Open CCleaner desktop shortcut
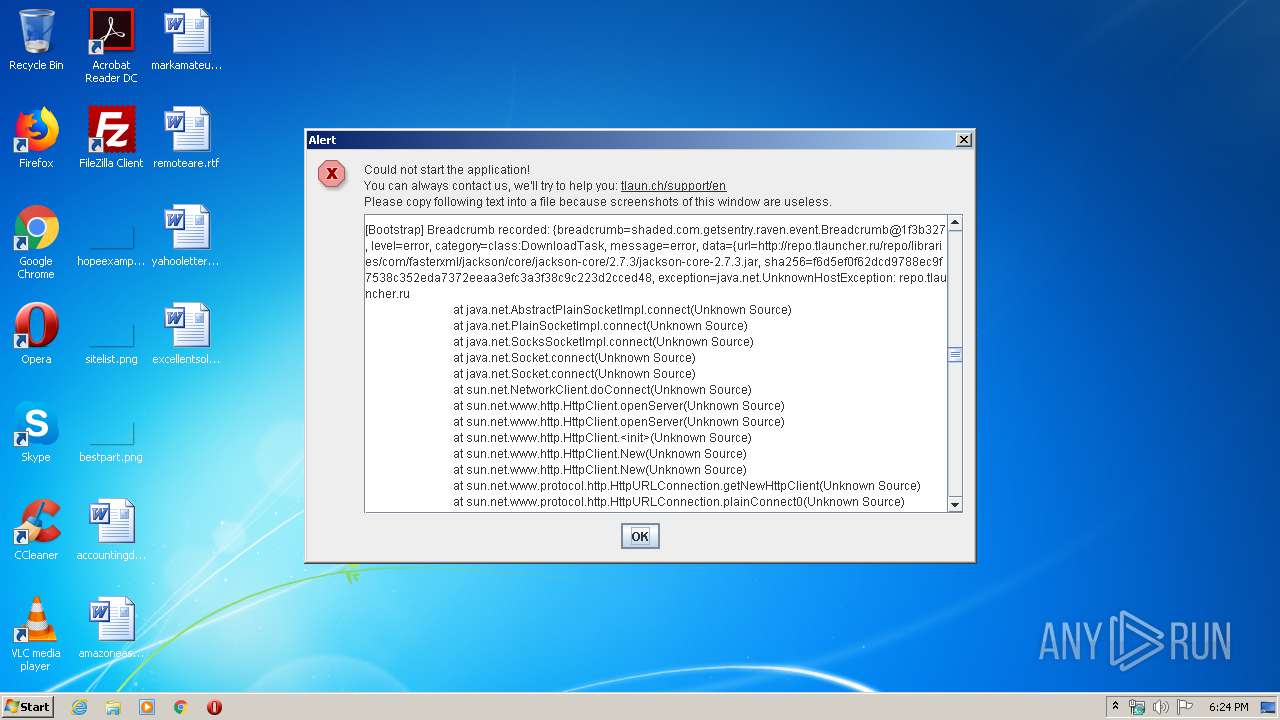Image resolution: width=1280 pixels, height=720 pixels. [36, 530]
